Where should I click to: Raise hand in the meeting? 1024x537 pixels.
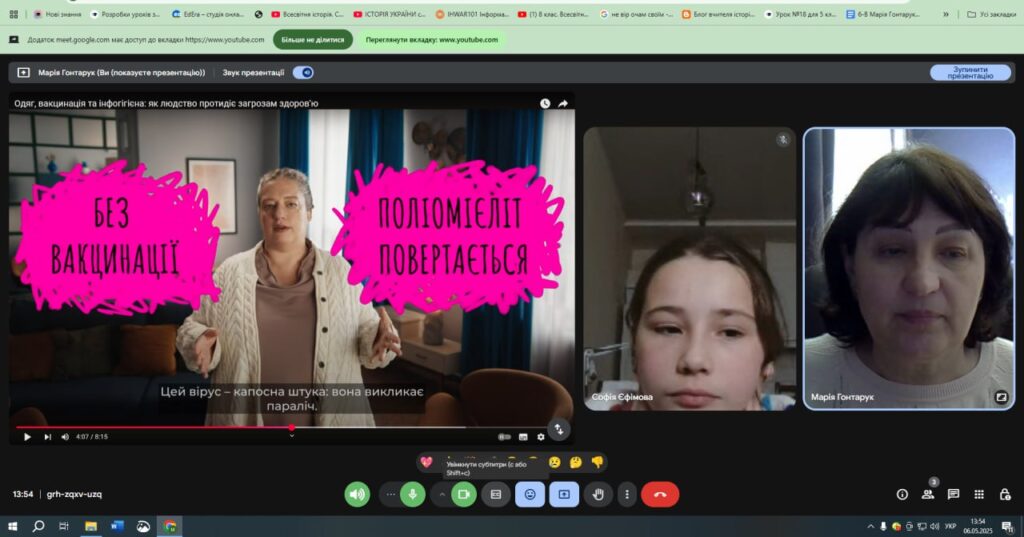coord(598,495)
